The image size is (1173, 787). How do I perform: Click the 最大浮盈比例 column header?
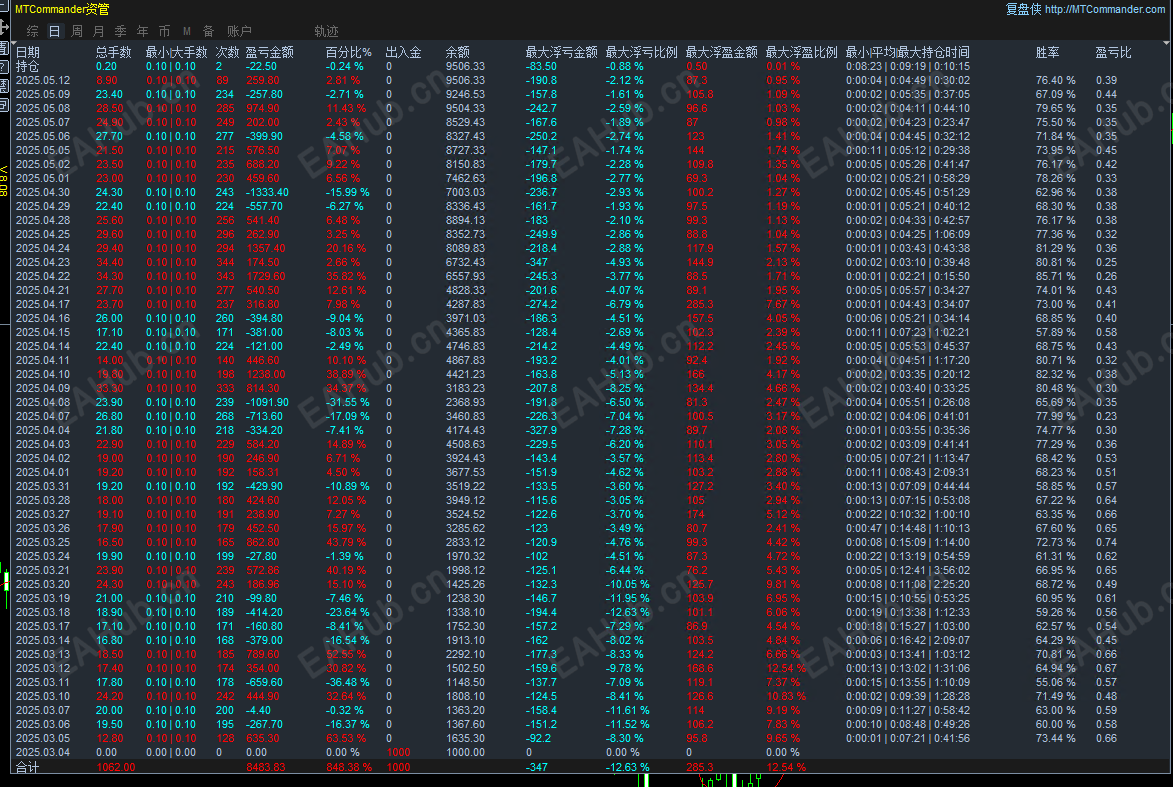click(x=801, y=52)
